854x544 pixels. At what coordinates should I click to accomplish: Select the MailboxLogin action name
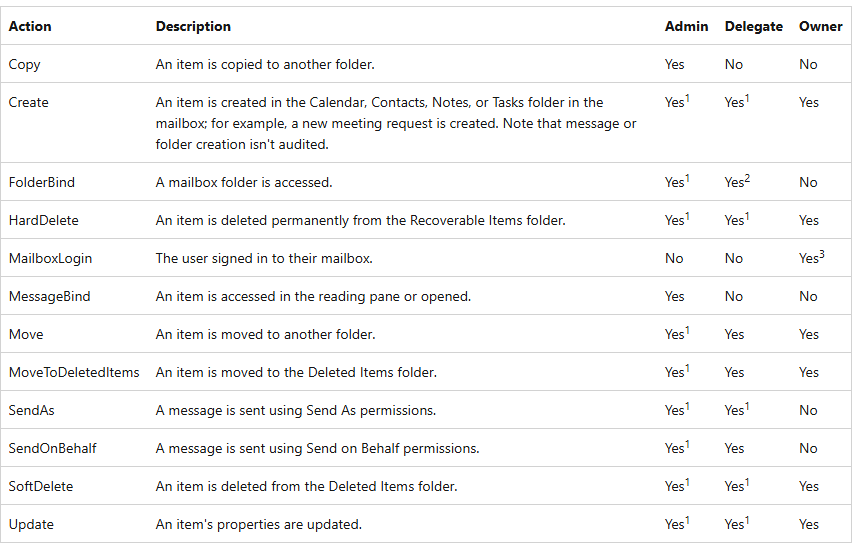[50, 258]
